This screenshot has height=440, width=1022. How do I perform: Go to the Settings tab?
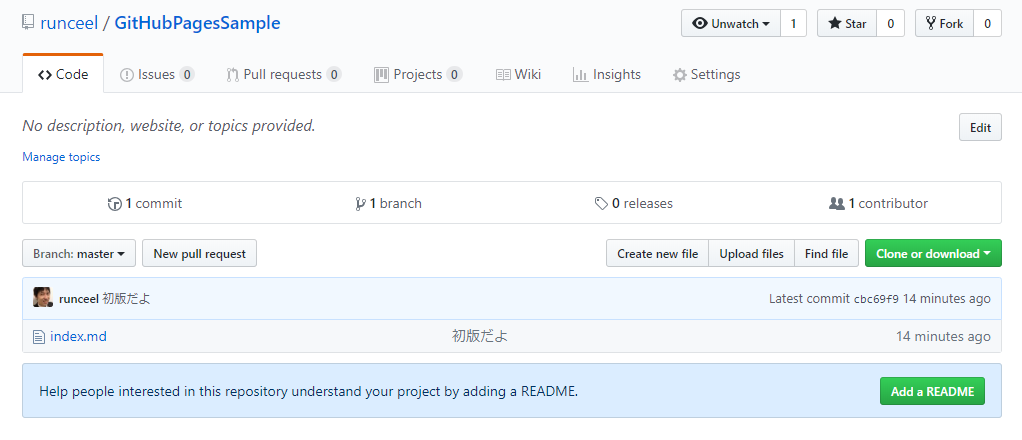pyautogui.click(x=706, y=75)
